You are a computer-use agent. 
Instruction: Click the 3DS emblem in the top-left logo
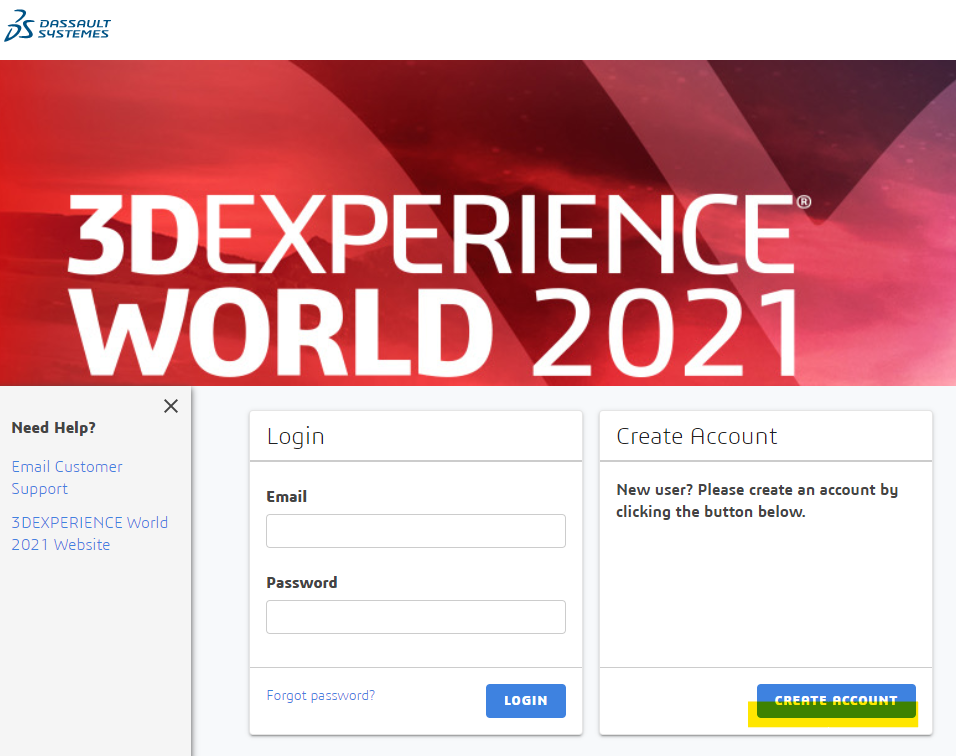[19, 27]
